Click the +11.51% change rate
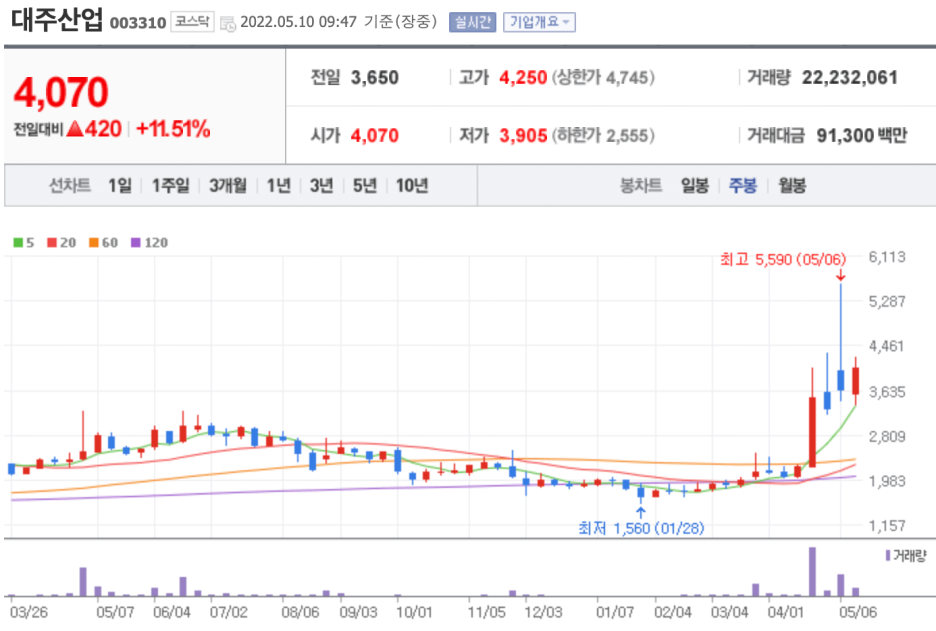The width and height of the screenshot is (936, 631). [x=173, y=129]
